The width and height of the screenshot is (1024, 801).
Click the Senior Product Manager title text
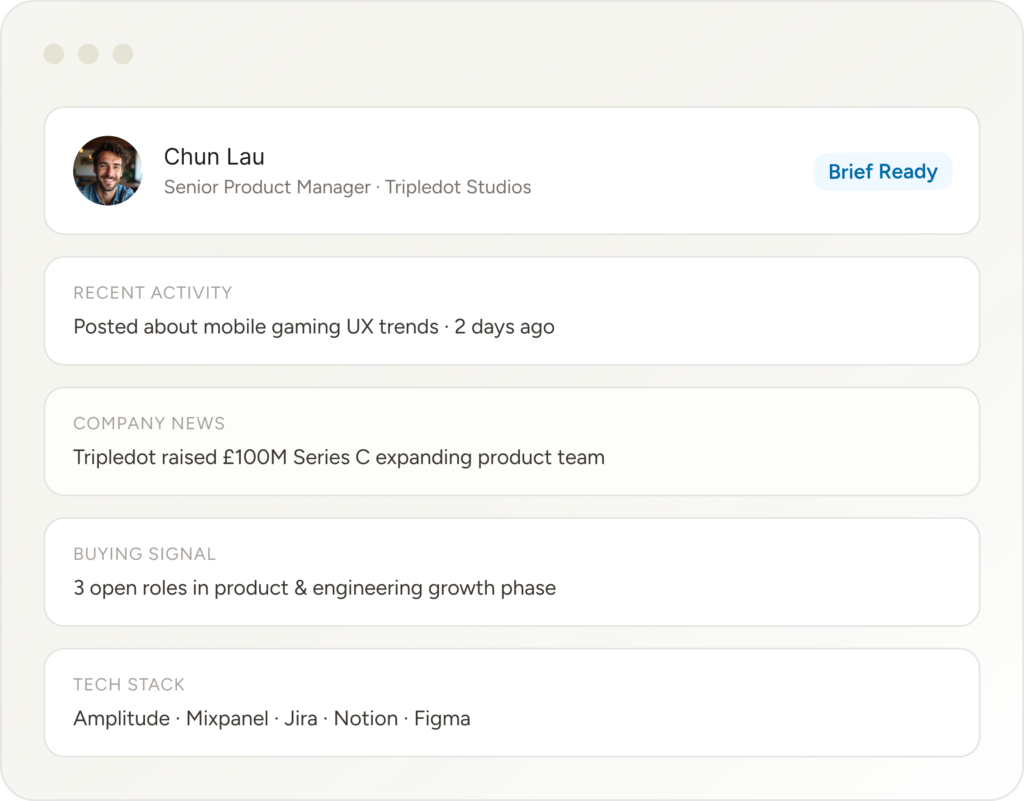pos(267,187)
